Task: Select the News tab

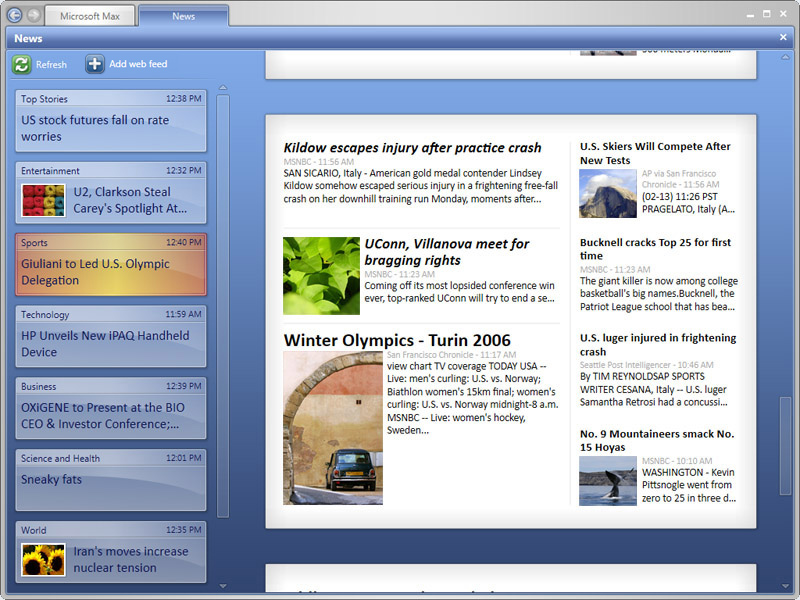Action: tap(183, 16)
